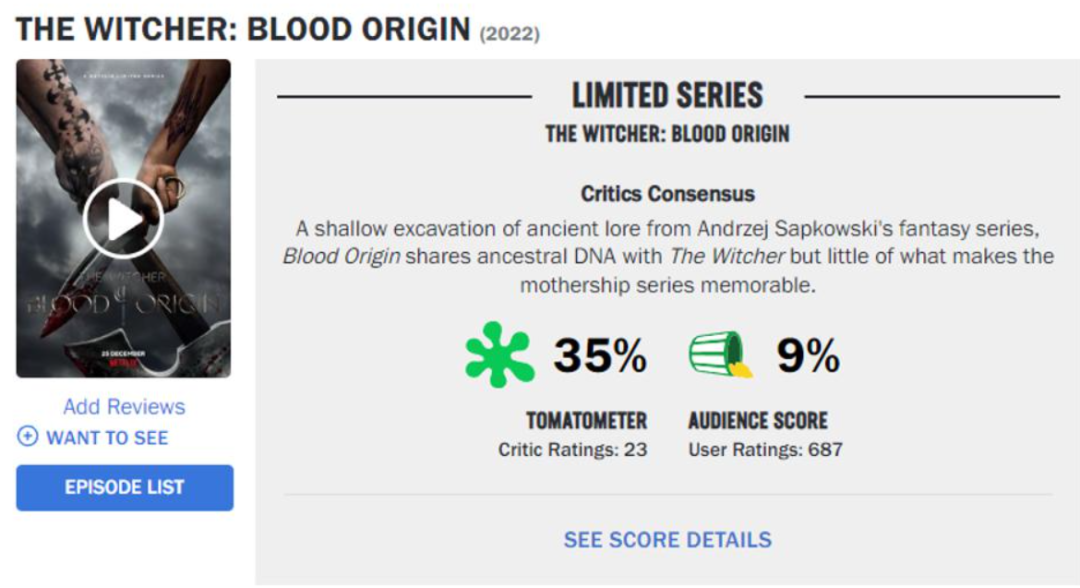Open User Ratings: 687 count
The width and height of the screenshot is (1080, 588).
765,450
